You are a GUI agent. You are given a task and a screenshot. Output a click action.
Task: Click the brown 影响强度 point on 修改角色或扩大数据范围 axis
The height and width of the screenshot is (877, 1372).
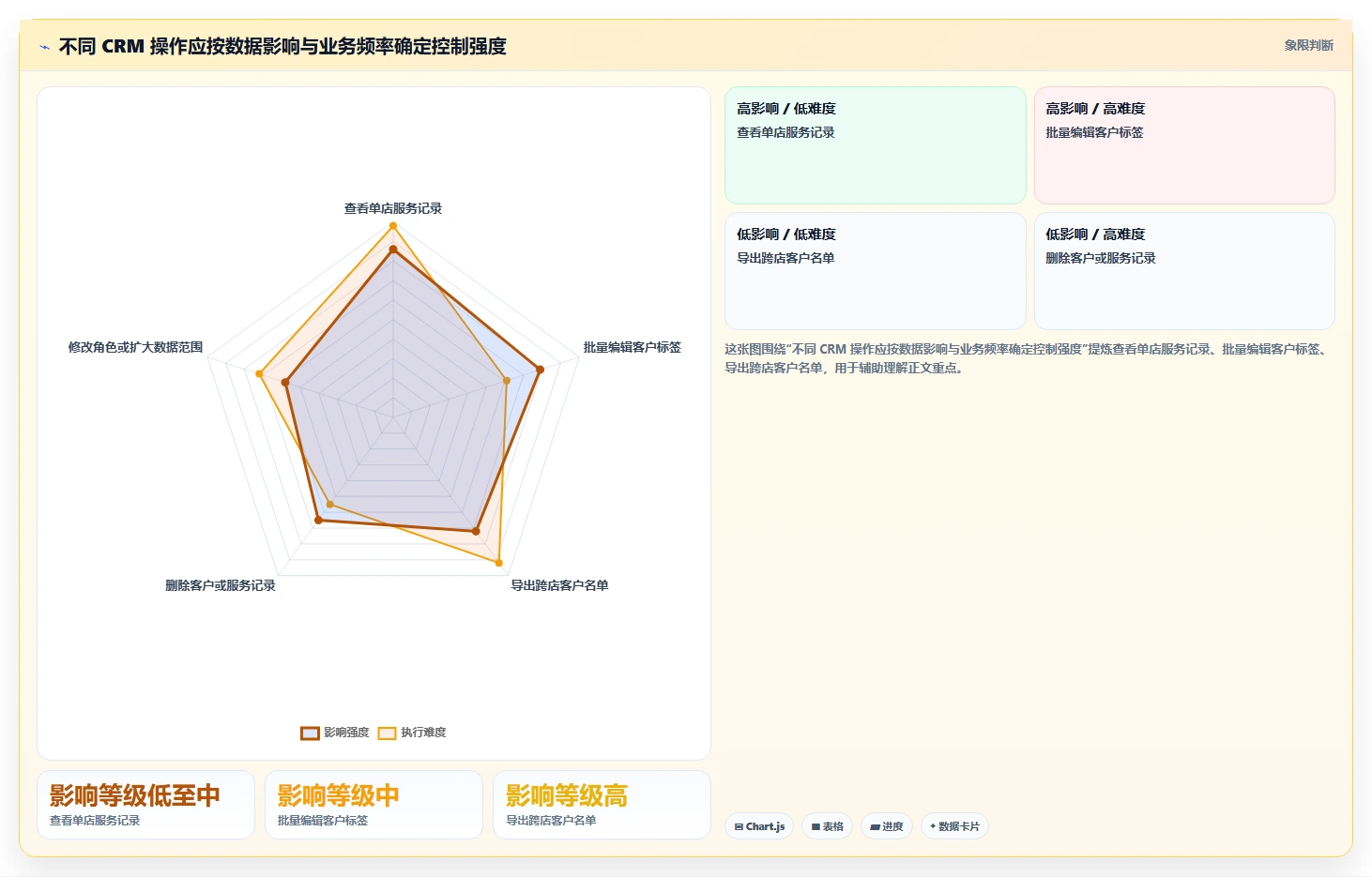(286, 382)
